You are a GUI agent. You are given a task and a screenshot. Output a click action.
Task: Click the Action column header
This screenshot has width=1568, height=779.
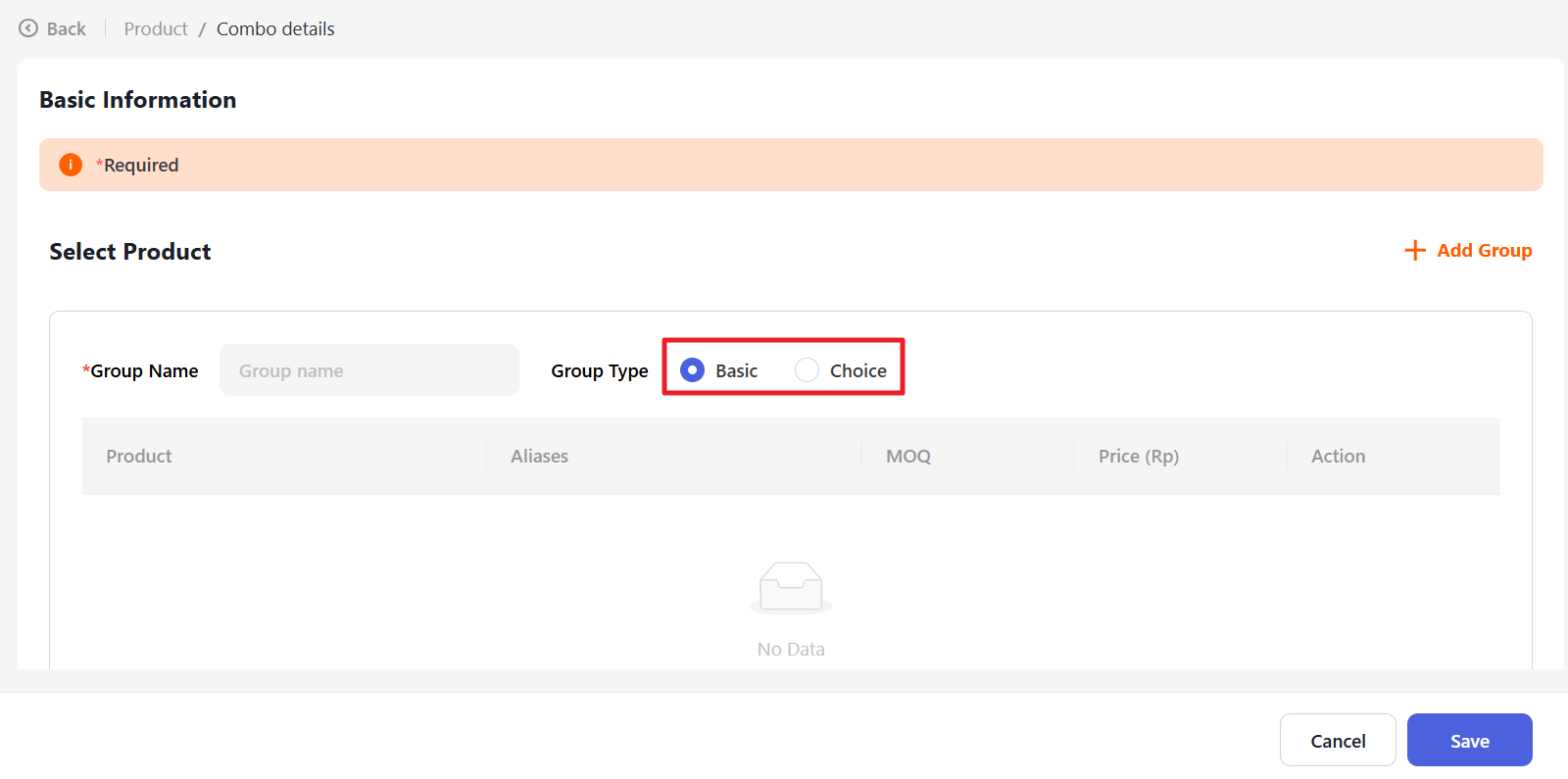tap(1338, 457)
